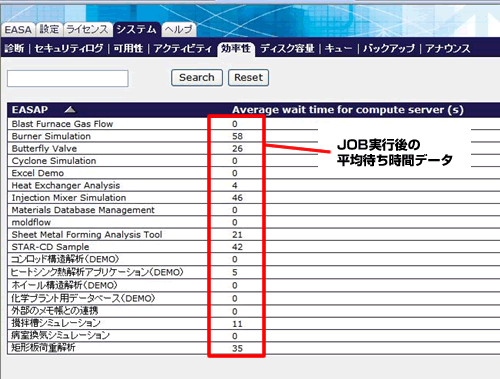Click wait time 35 for 矩形板荷重解析
The height and width of the screenshot is (379, 500).
[x=237, y=348]
